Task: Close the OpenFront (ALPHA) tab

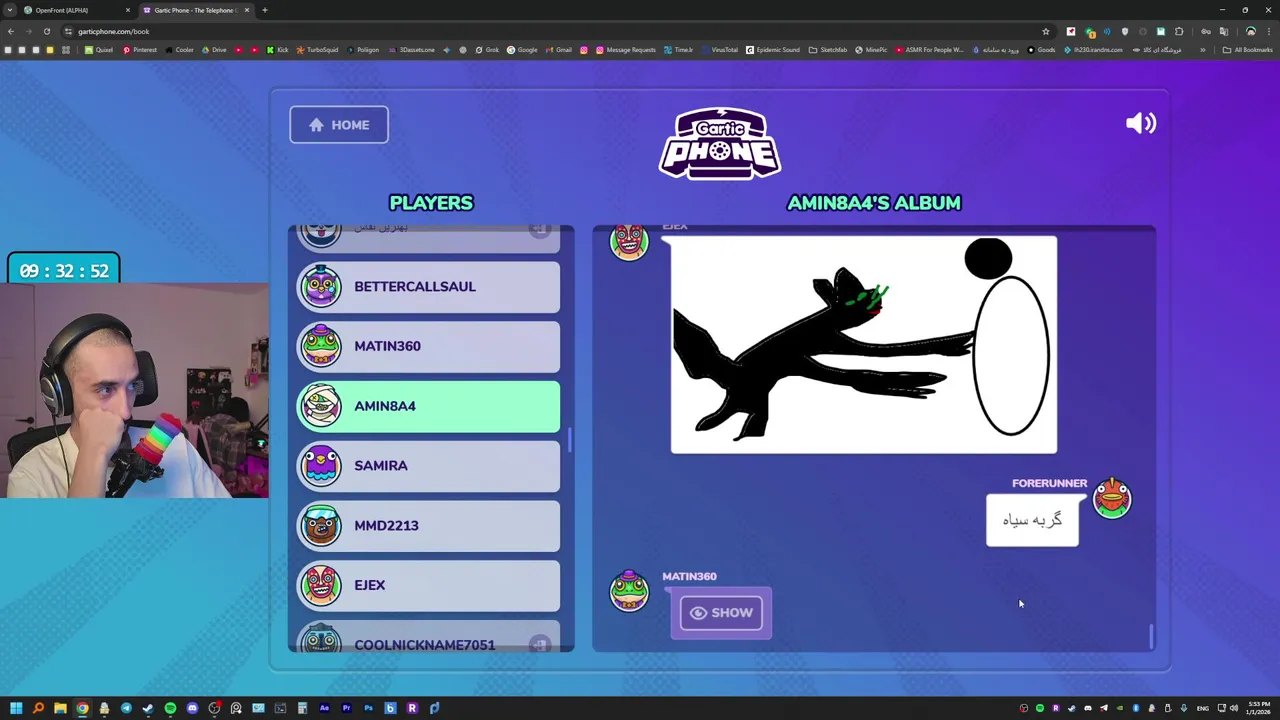Action: tap(127, 10)
